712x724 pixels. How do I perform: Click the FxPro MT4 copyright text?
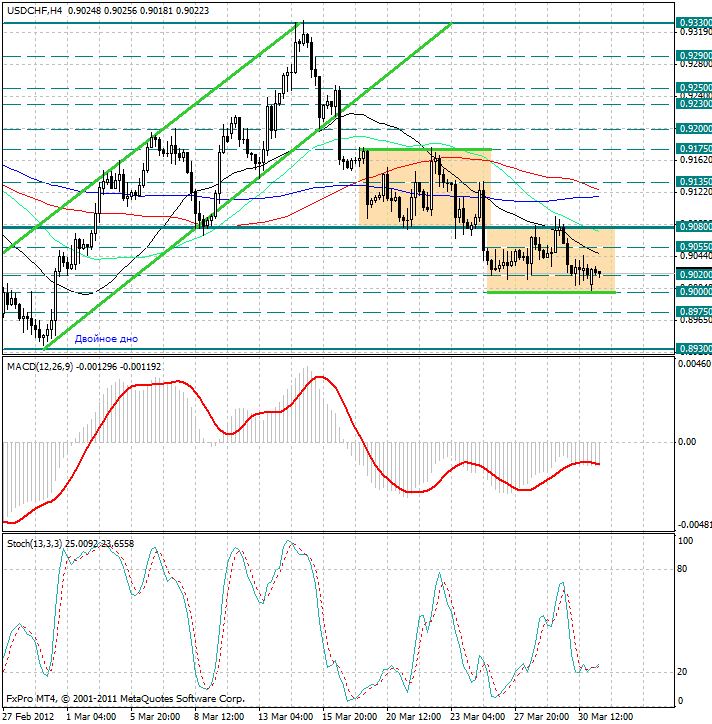pyautogui.click(x=126, y=699)
